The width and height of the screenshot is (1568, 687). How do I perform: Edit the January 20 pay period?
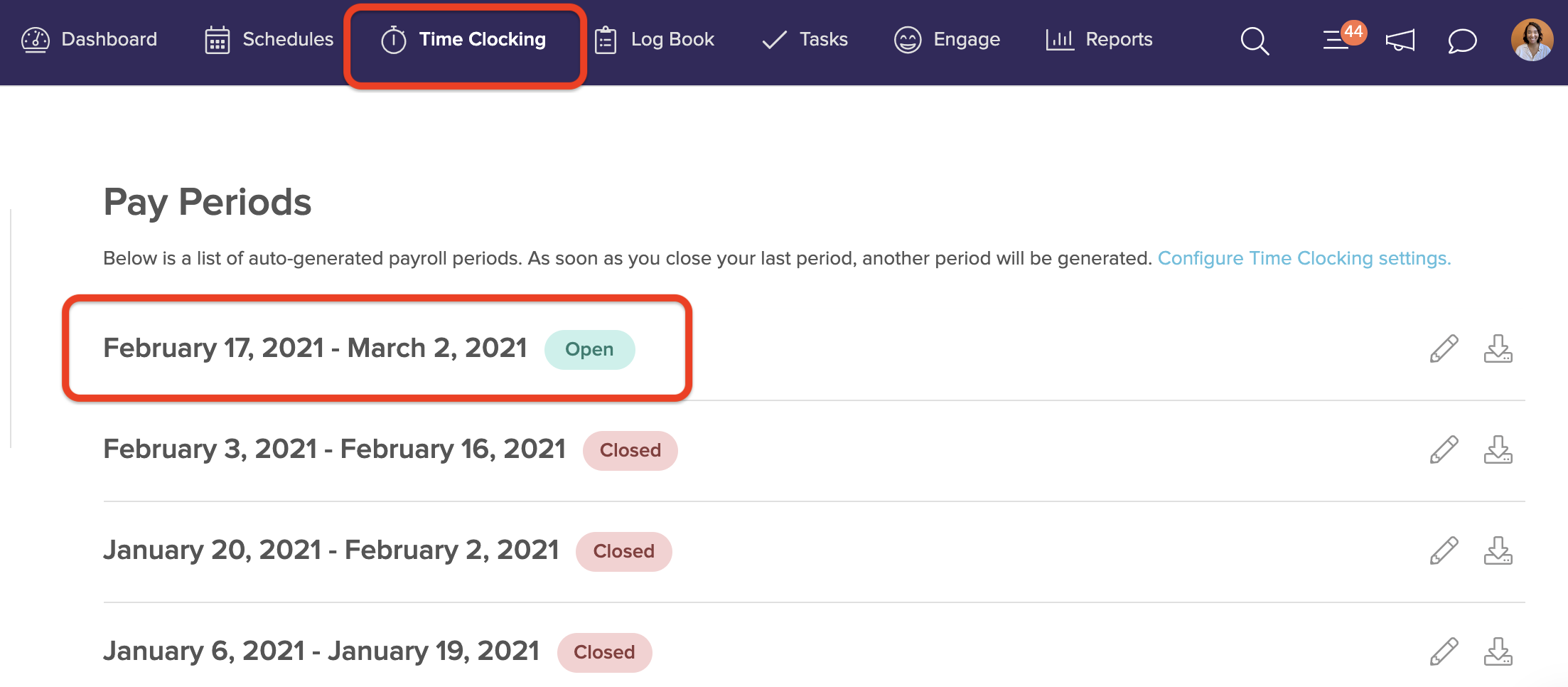click(1444, 550)
